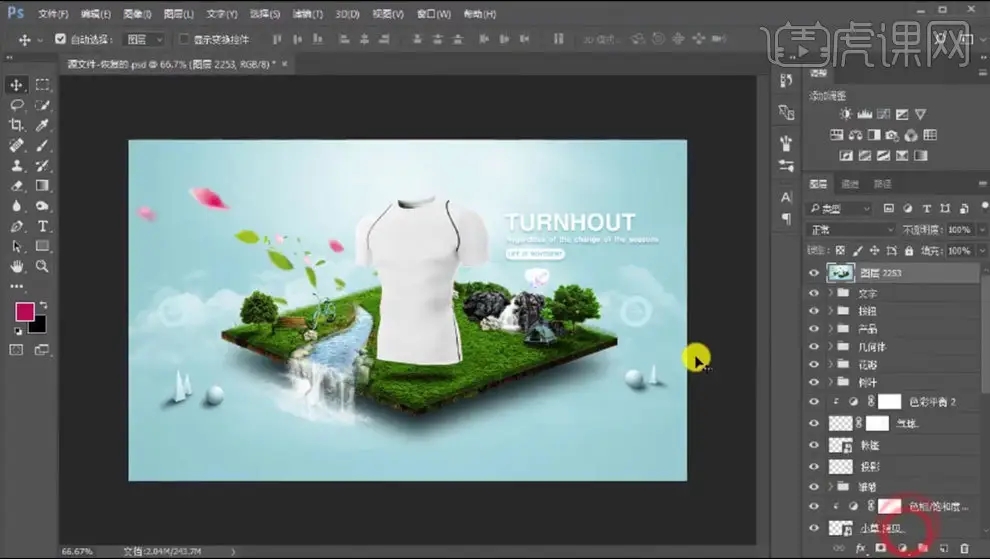Click the swap foreground/background colors arrow

43,305
